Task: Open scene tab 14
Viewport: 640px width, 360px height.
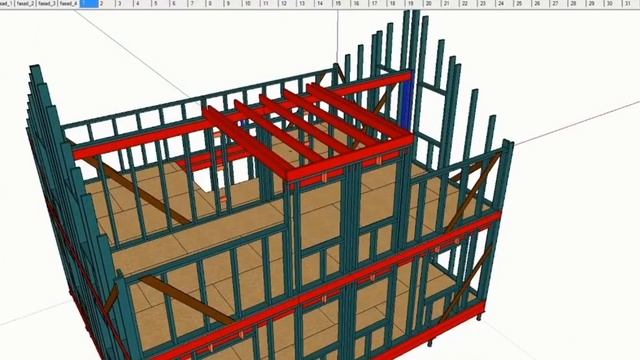Action: pos(324,4)
